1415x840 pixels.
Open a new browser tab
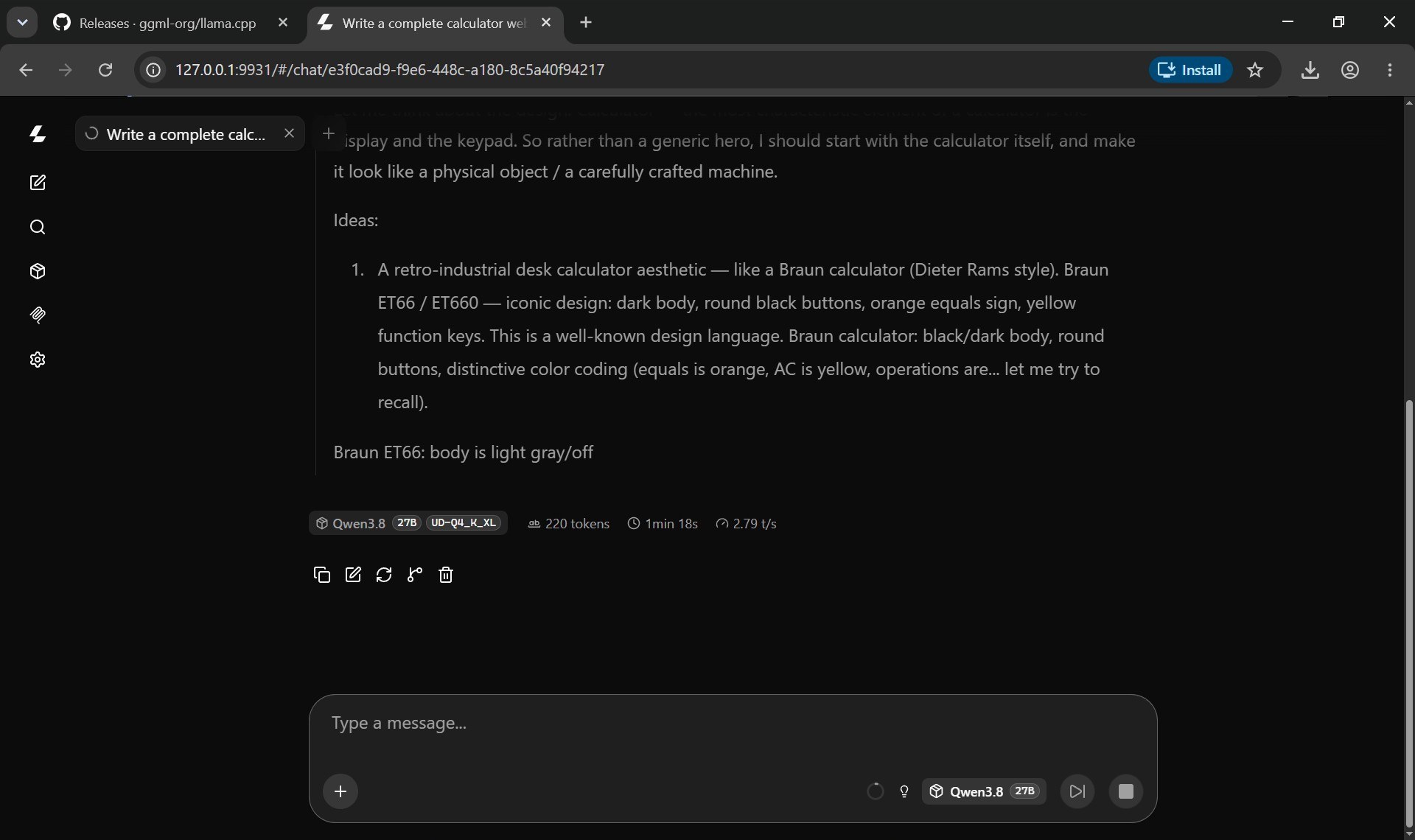coord(586,23)
